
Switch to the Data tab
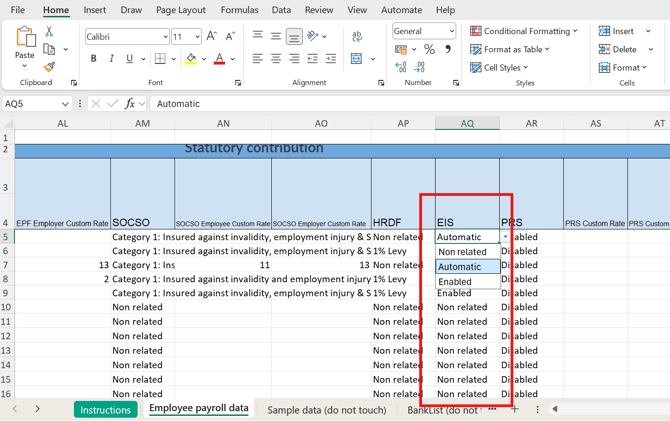coord(281,10)
